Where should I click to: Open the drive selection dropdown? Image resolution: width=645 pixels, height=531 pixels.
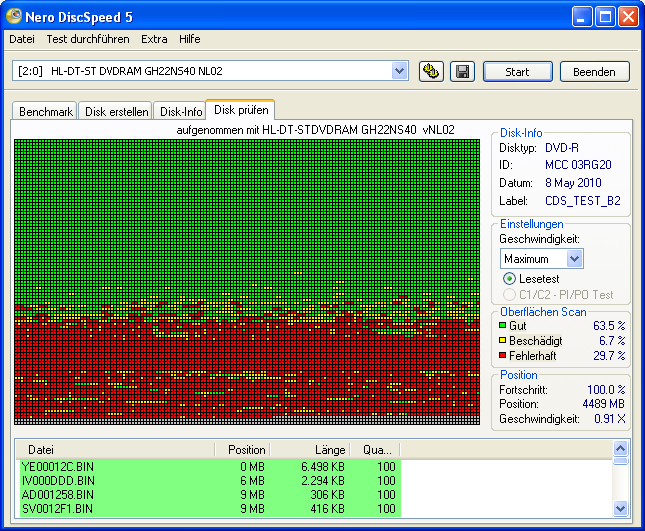[399, 71]
